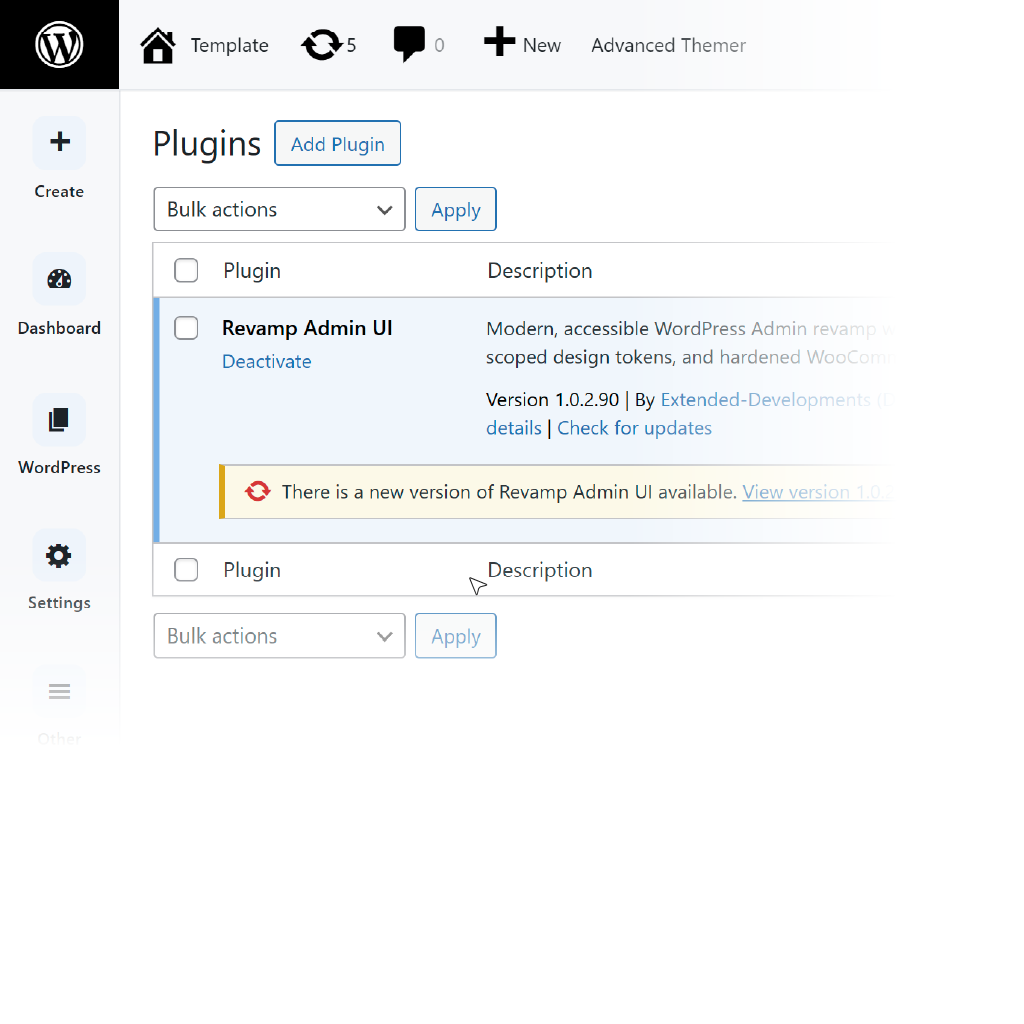This screenshot has height=1024, width=1024.
Task: Click the Add Plugin button
Action: (x=337, y=144)
